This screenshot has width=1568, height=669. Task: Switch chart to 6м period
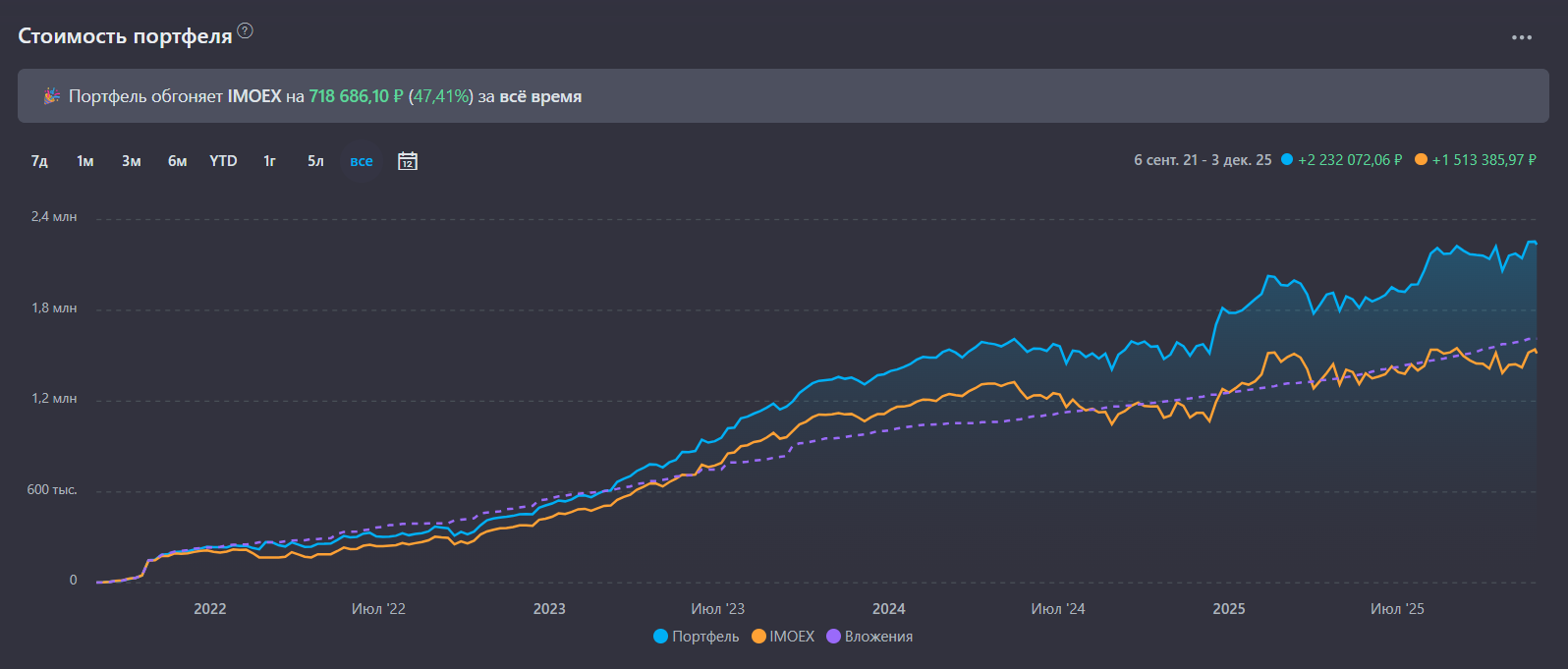178,161
